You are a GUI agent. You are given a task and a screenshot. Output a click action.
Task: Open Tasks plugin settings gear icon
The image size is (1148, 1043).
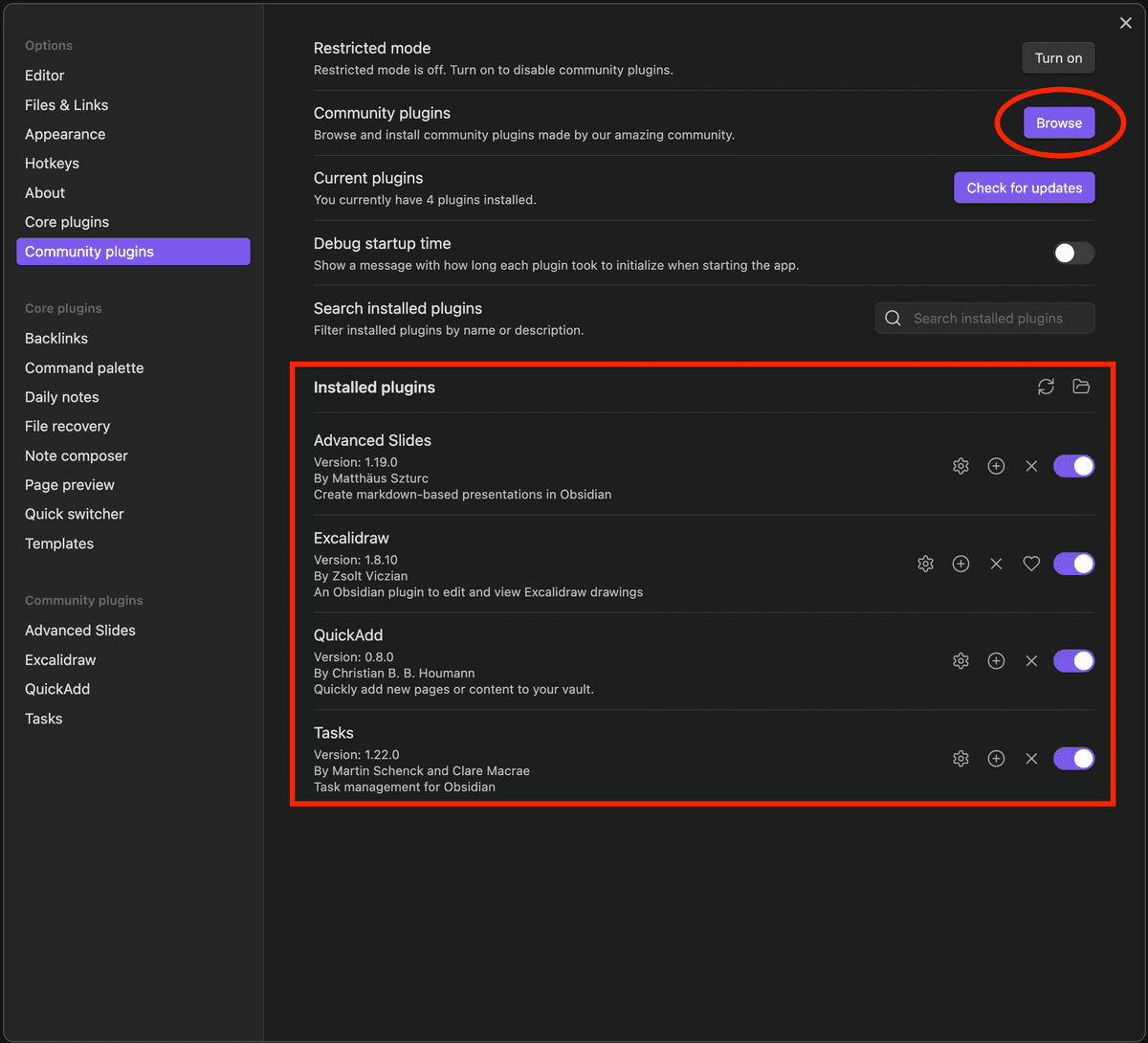960,759
